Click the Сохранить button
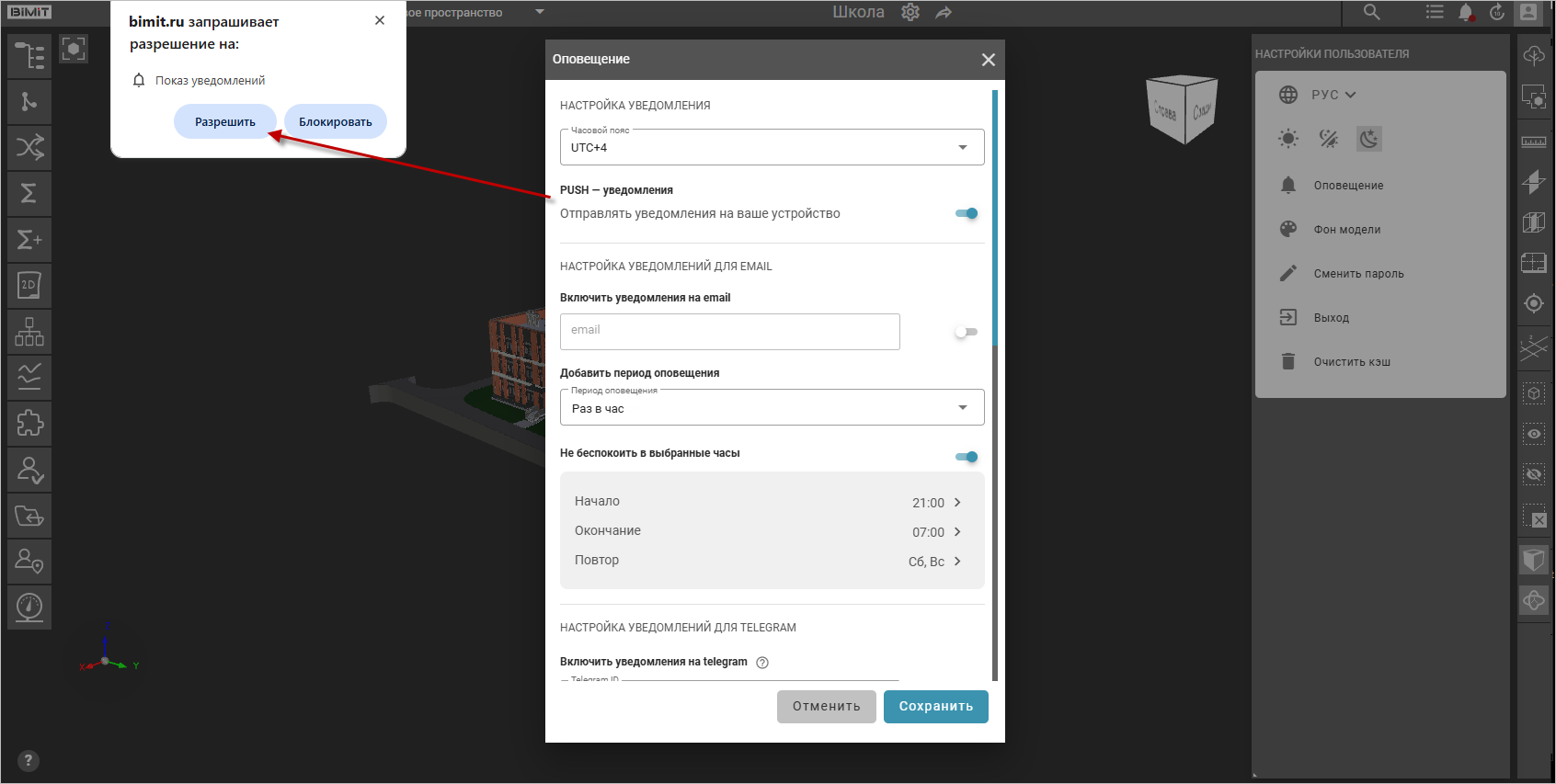 (x=935, y=707)
